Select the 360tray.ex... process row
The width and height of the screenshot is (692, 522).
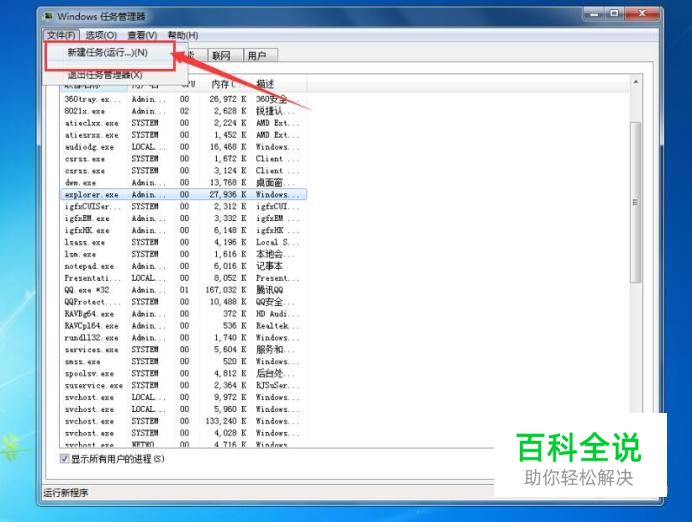pyautogui.click(x=183, y=99)
